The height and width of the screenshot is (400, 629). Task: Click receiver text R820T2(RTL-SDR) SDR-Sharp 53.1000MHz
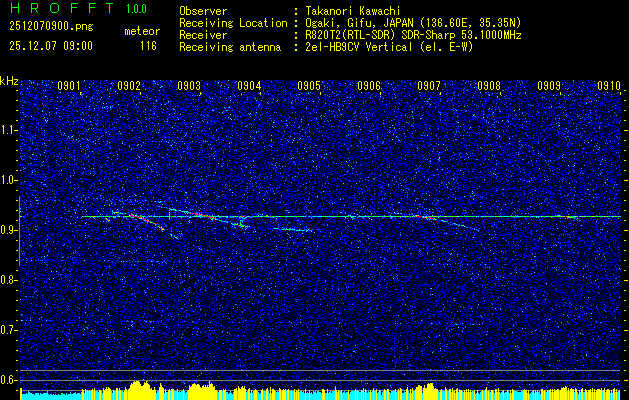[414, 35]
